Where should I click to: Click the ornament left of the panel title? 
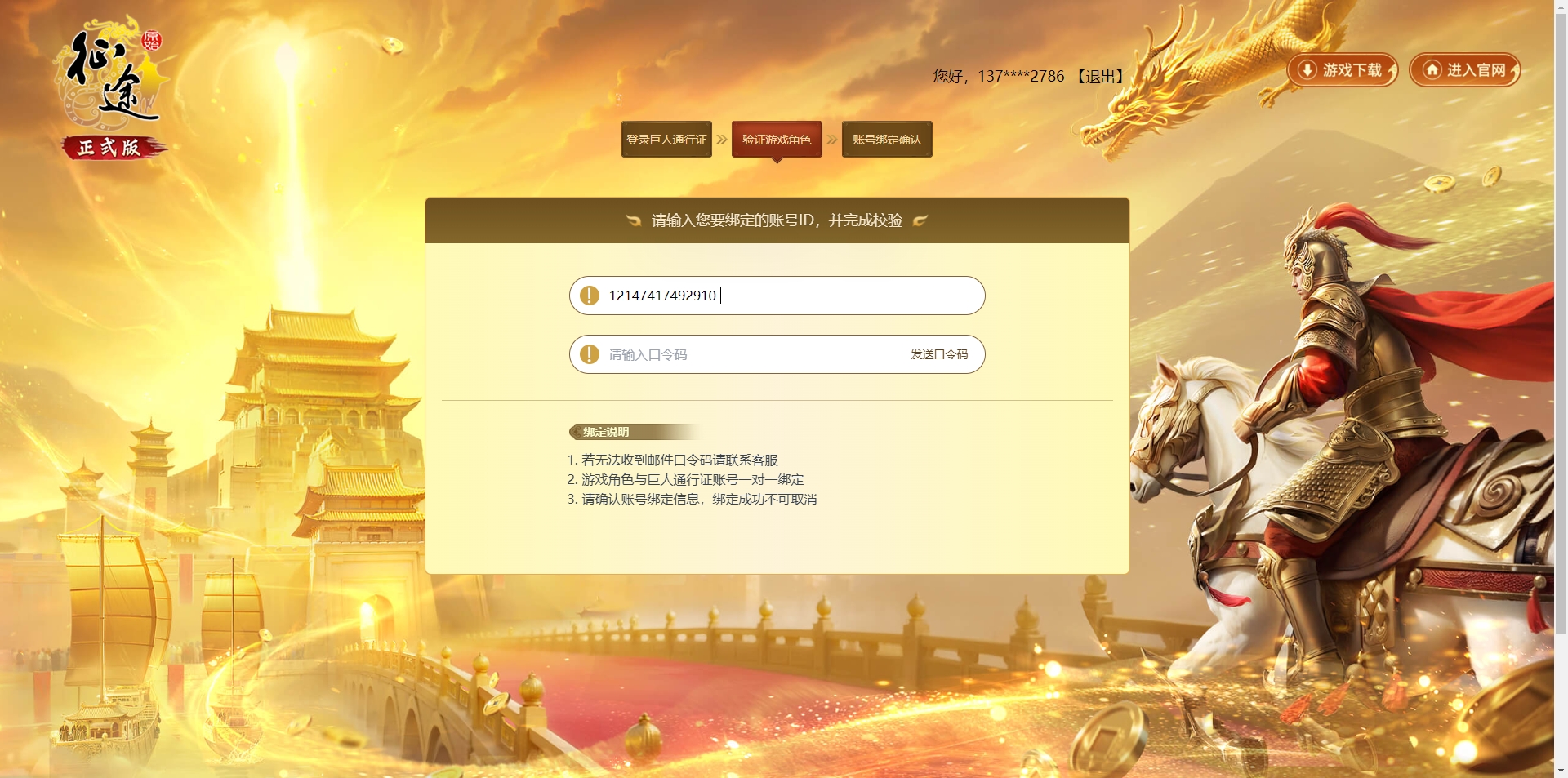[x=633, y=220]
